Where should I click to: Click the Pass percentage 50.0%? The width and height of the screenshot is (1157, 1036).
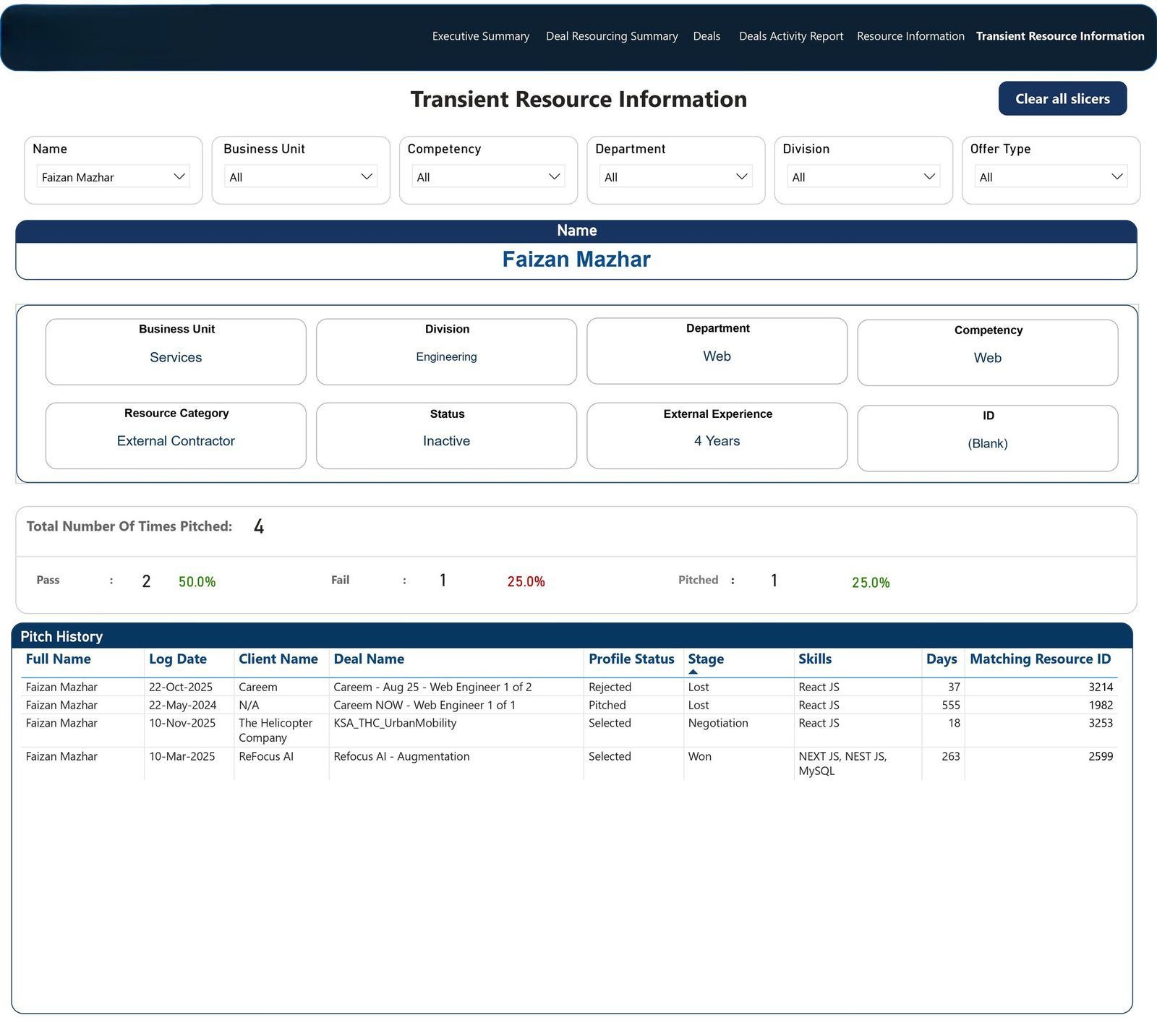(x=197, y=581)
